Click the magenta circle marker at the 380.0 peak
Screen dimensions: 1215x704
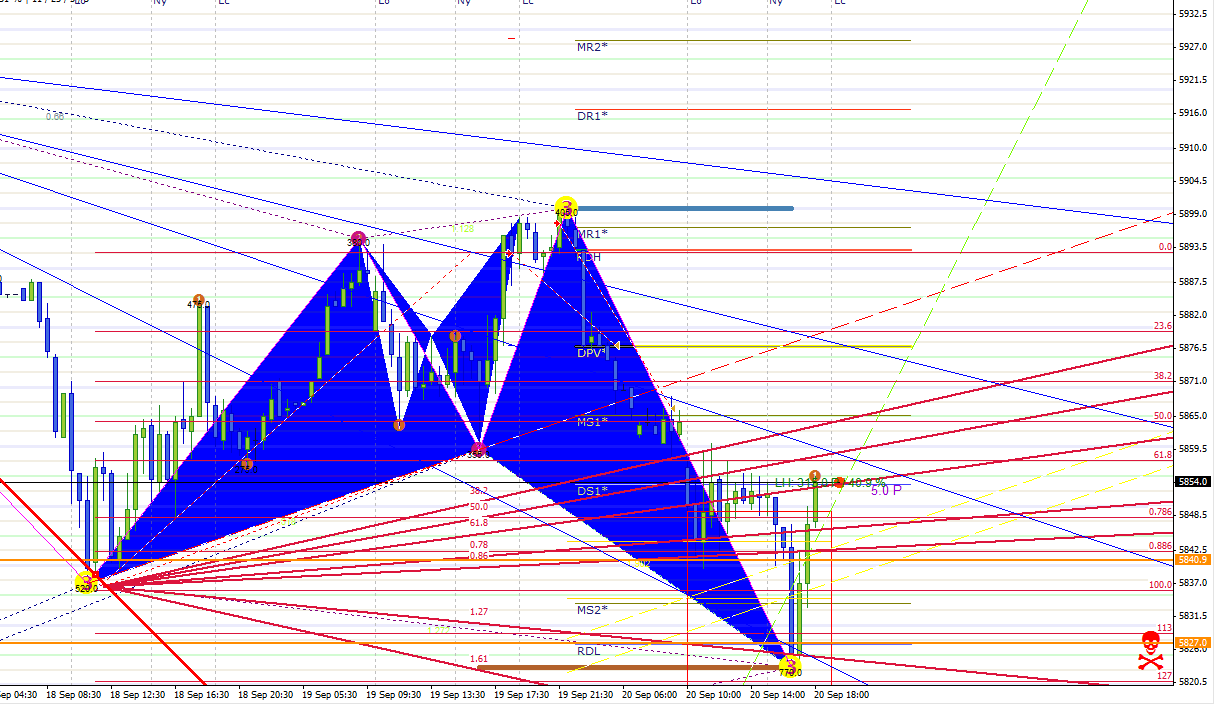point(358,239)
